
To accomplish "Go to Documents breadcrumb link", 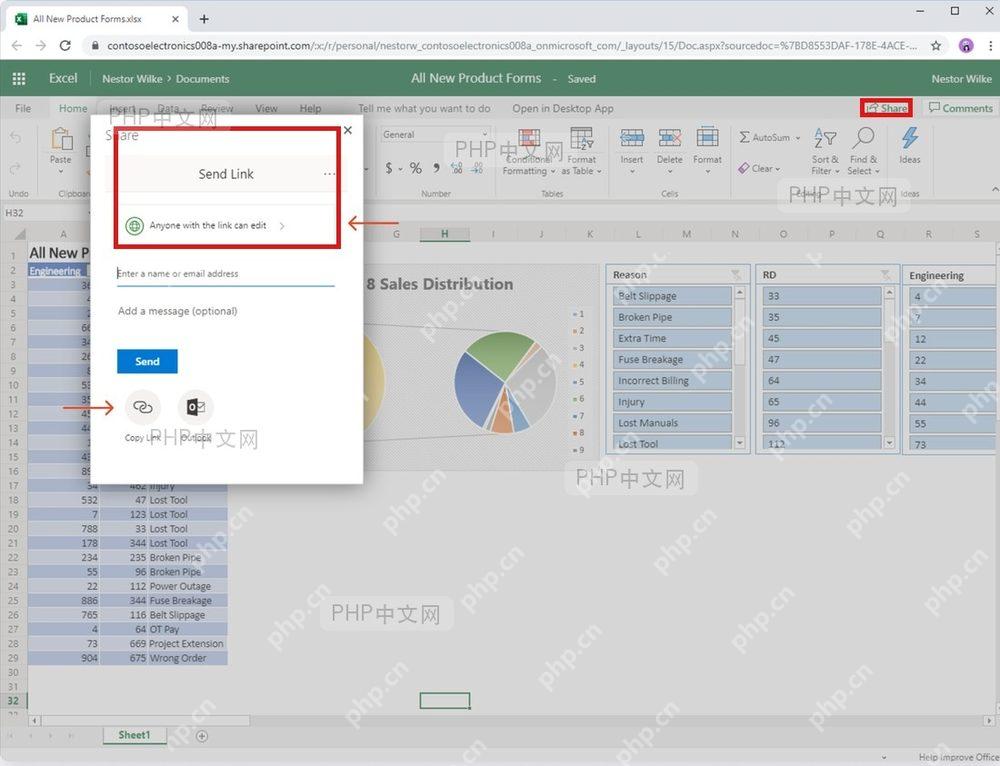I will [202, 79].
